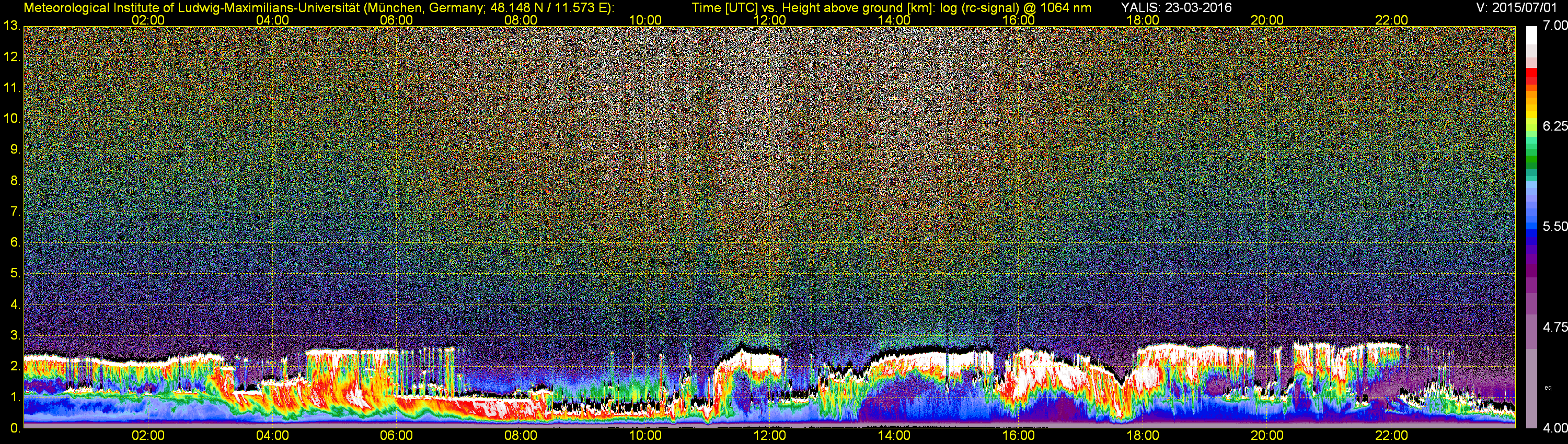The width and height of the screenshot is (1568, 444).
Task: Click the 10:00 label on the top axis
Action: click(645, 20)
